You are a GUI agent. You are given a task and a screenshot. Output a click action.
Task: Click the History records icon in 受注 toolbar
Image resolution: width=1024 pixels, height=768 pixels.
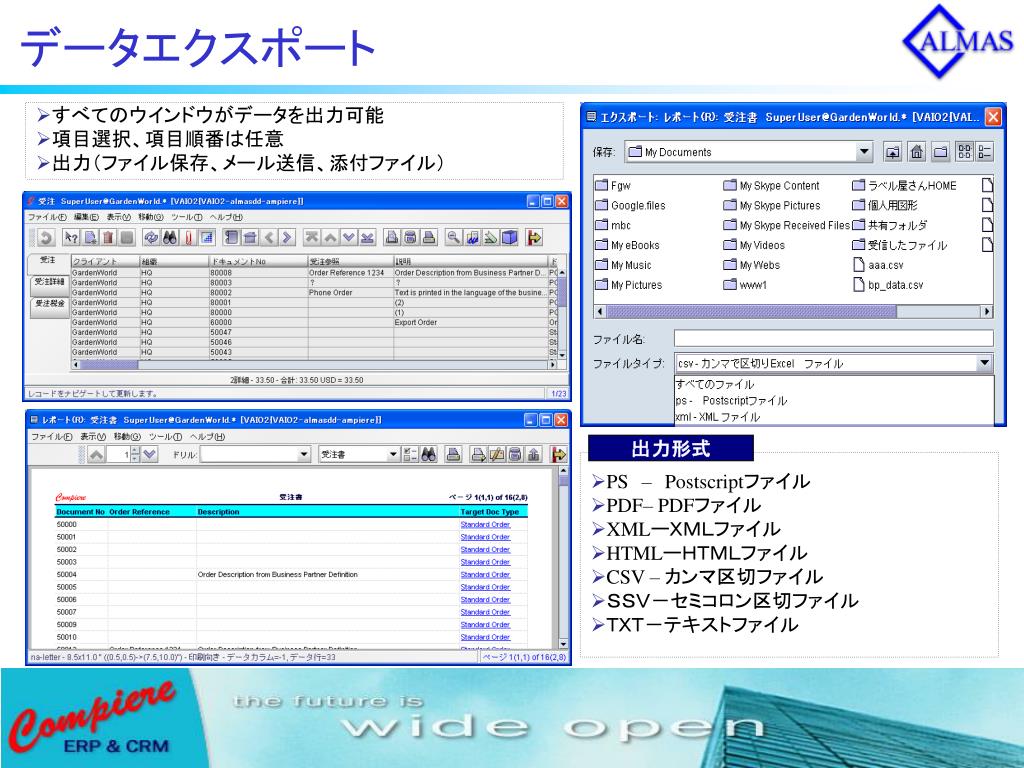click(x=231, y=238)
